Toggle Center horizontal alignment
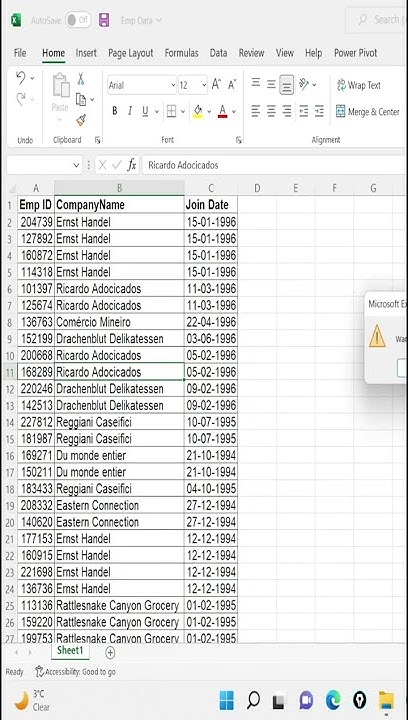The width and height of the screenshot is (408, 720). tap(271, 111)
